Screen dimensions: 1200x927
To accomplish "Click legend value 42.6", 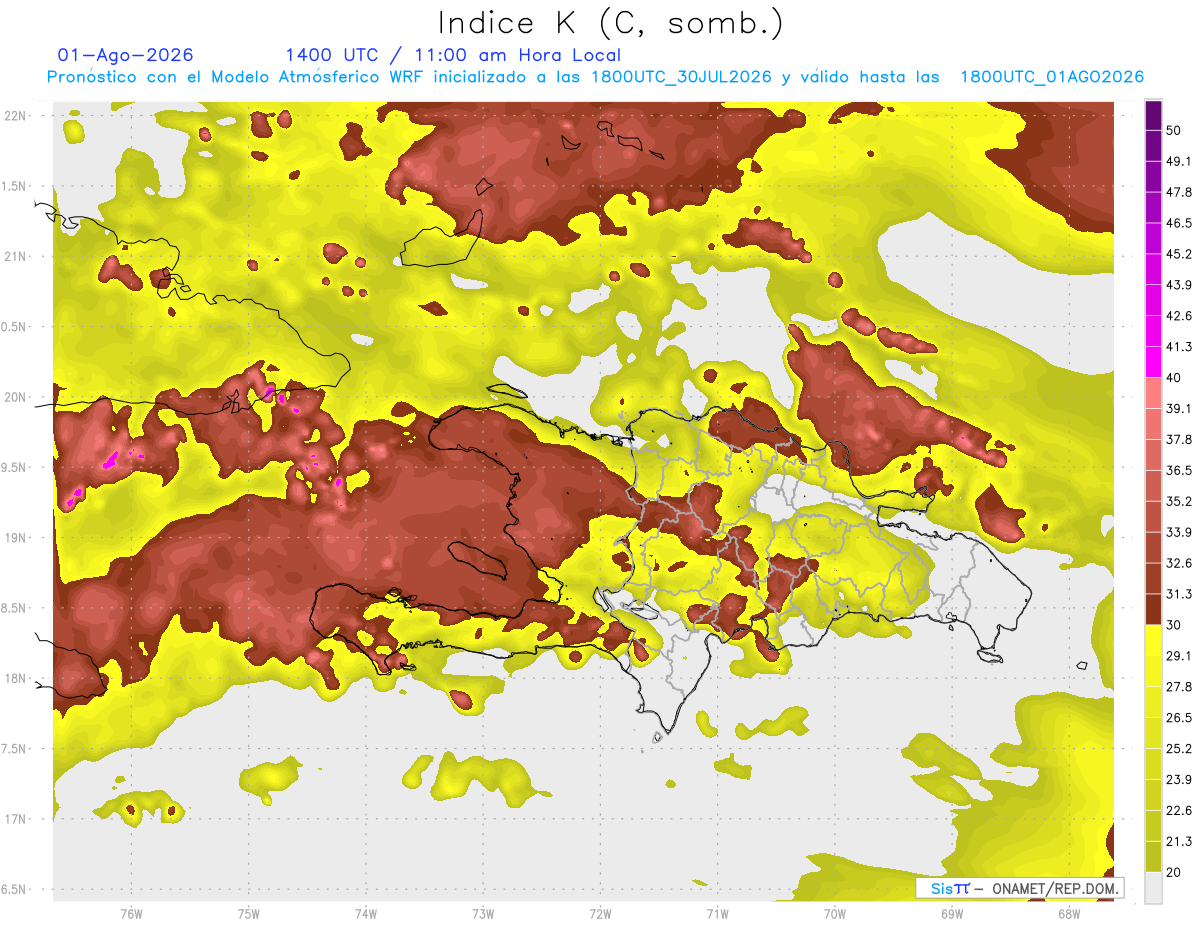I will pos(1178,316).
